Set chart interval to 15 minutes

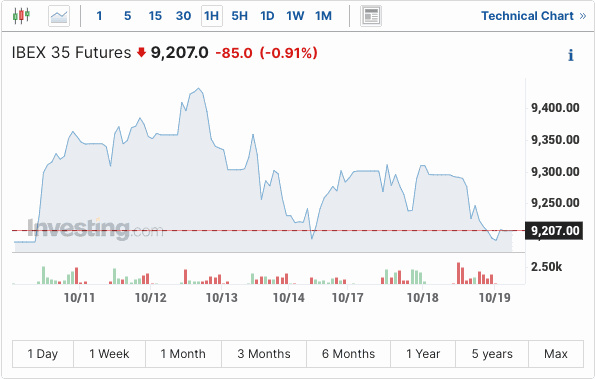coord(155,16)
